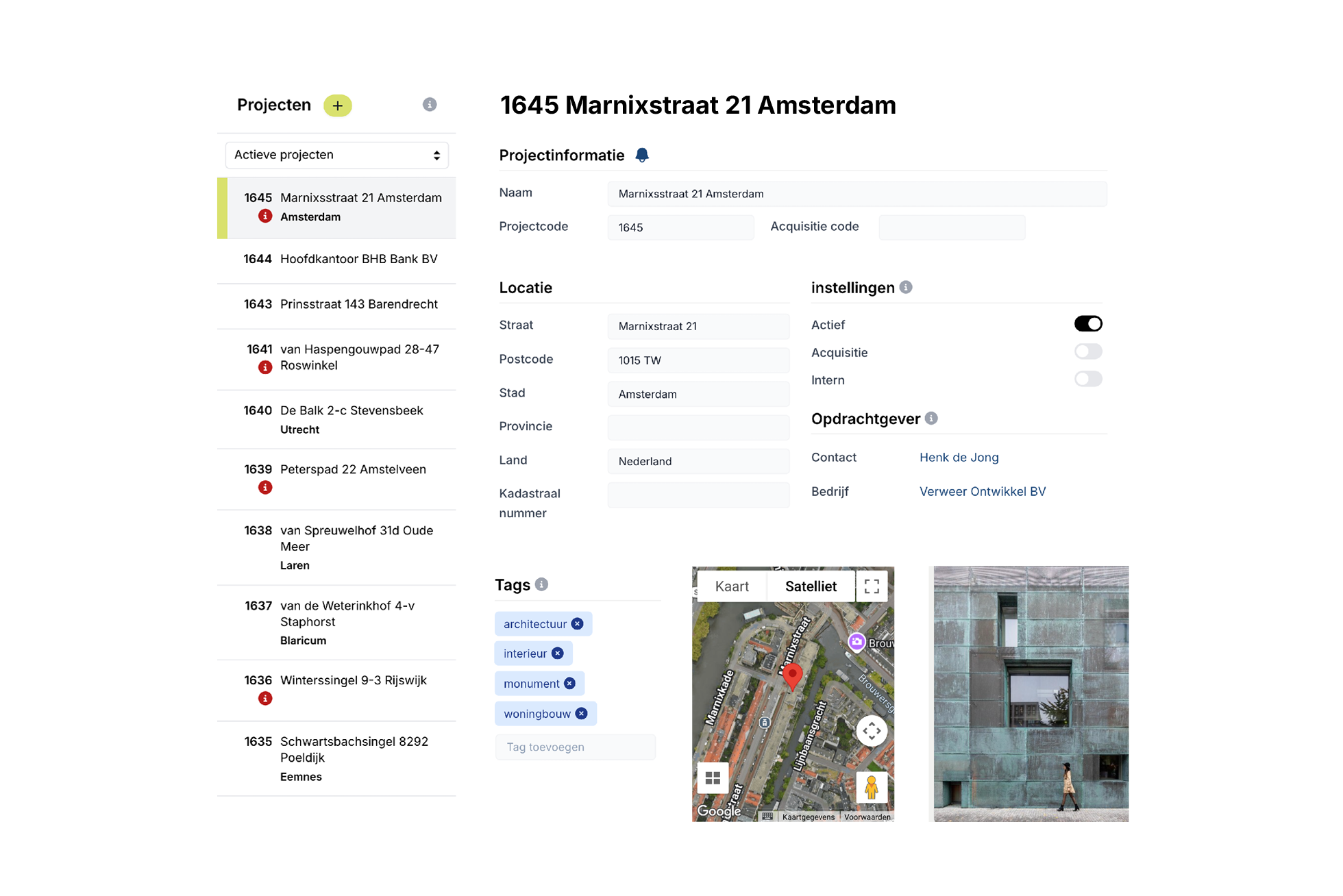
Task: Open the map layers grid icon
Action: 713,778
